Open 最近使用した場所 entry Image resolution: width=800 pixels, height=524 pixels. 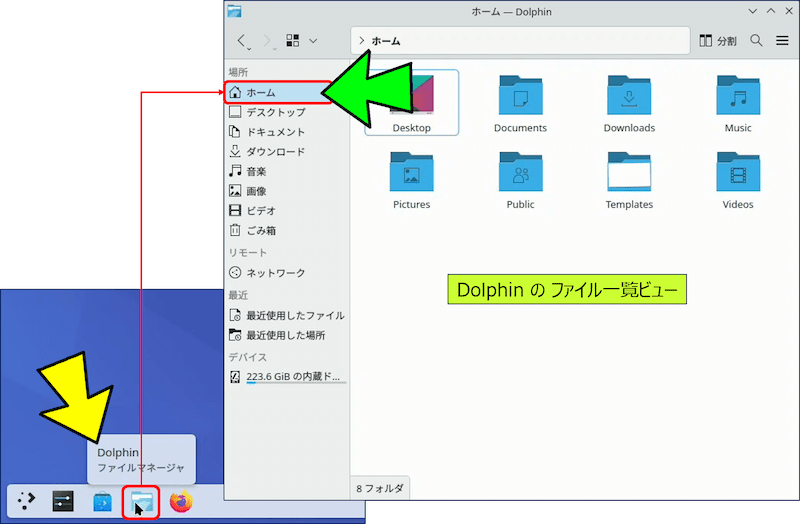(287, 335)
